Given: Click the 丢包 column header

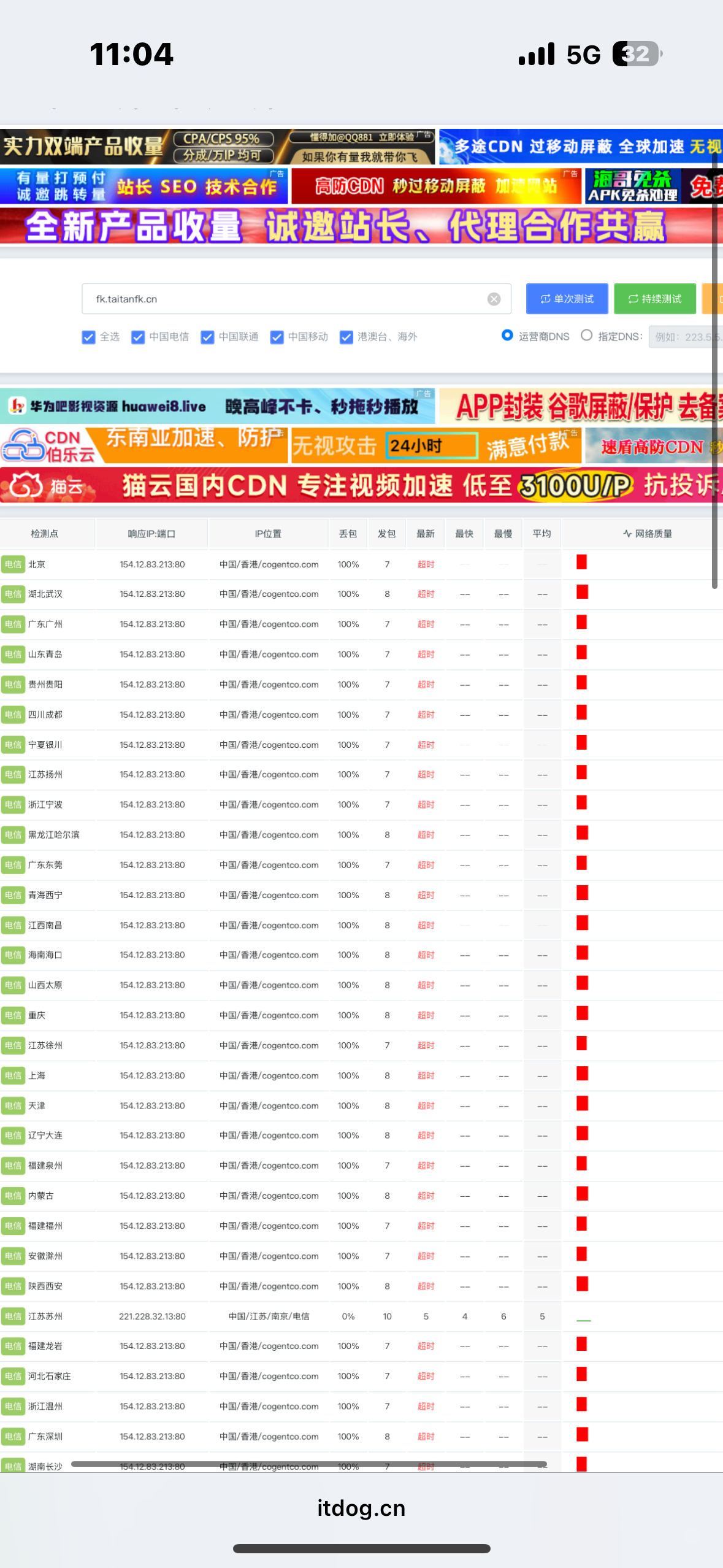Looking at the screenshot, I should [348, 534].
